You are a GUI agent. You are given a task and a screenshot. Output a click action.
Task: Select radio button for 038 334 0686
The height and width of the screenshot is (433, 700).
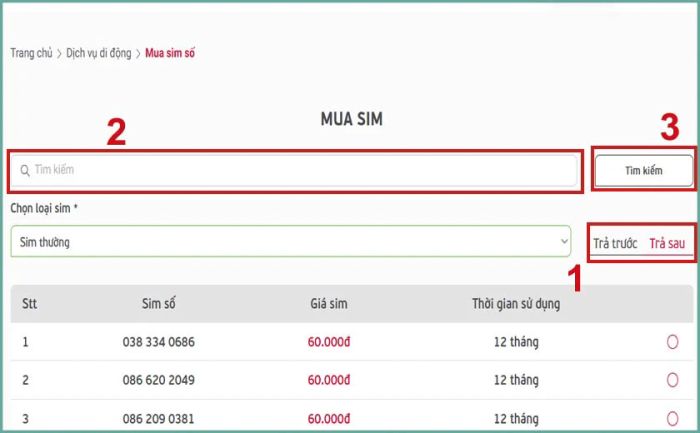tap(672, 342)
